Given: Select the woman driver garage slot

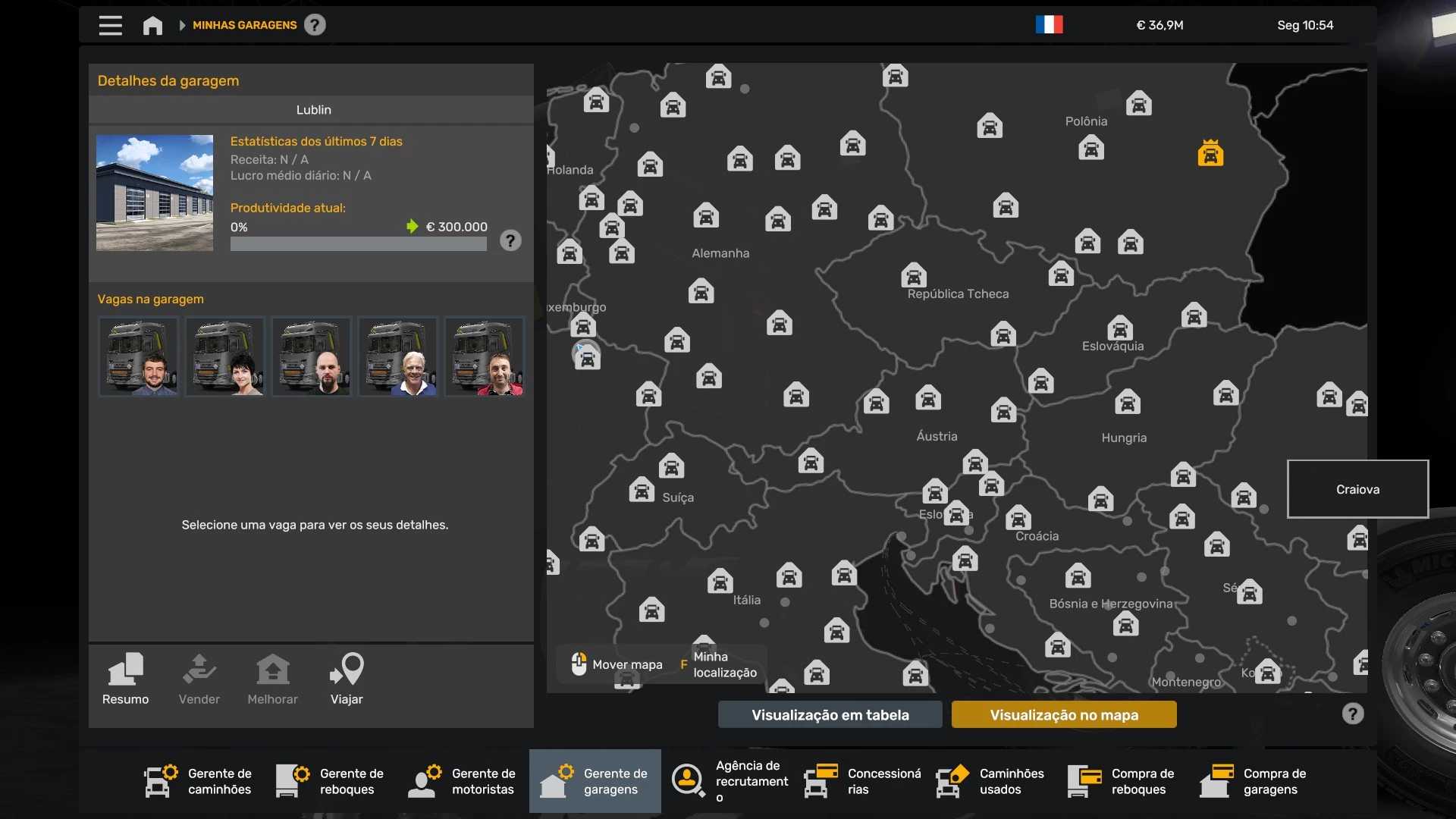Looking at the screenshot, I should point(225,356).
